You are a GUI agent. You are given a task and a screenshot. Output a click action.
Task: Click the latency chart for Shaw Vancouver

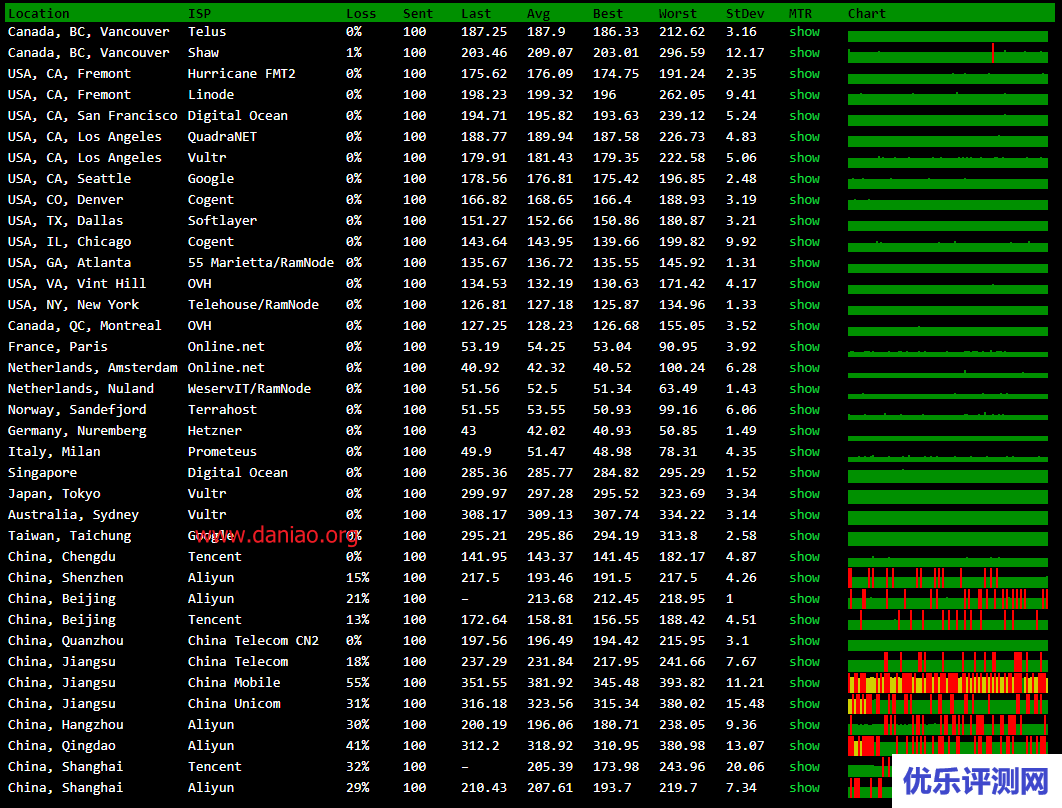[x=948, y=53]
